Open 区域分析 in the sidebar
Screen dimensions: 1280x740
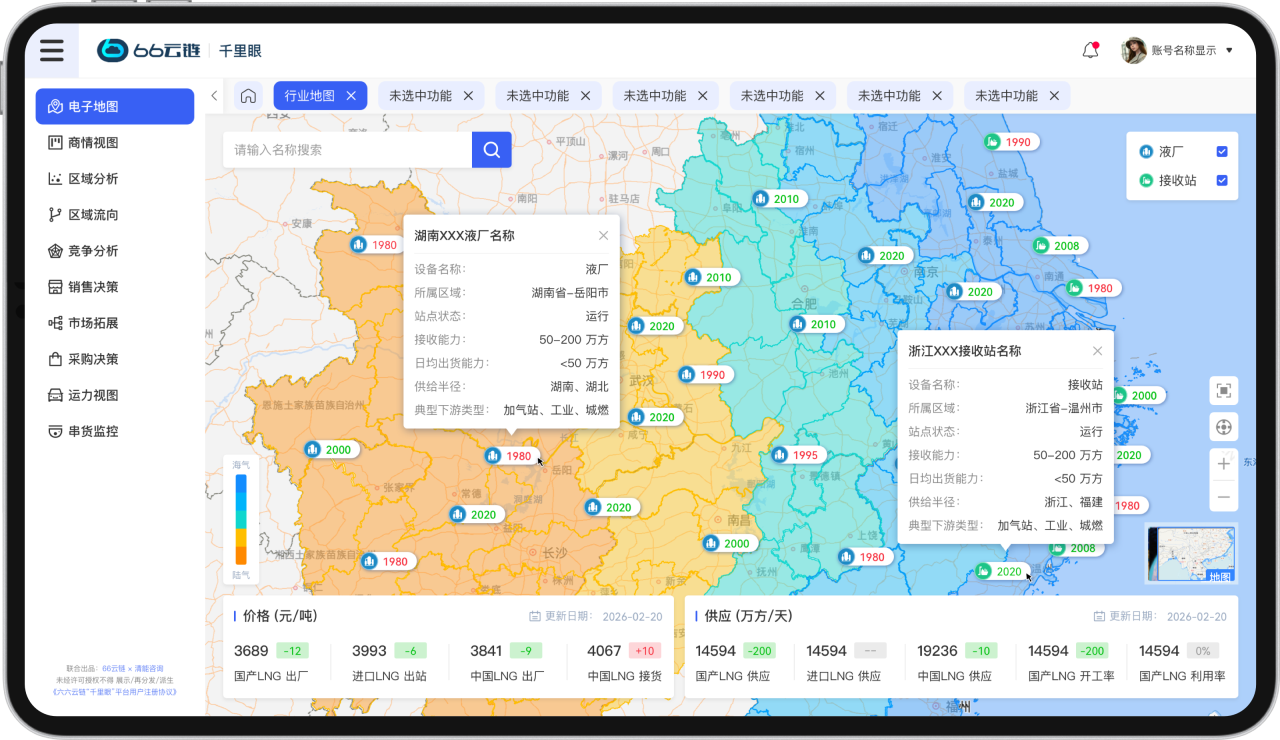[x=93, y=179]
